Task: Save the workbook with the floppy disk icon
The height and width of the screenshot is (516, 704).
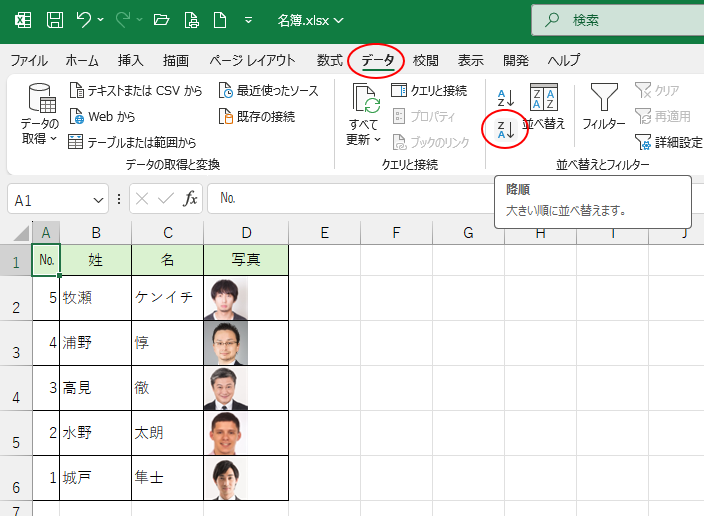Action: click(55, 20)
